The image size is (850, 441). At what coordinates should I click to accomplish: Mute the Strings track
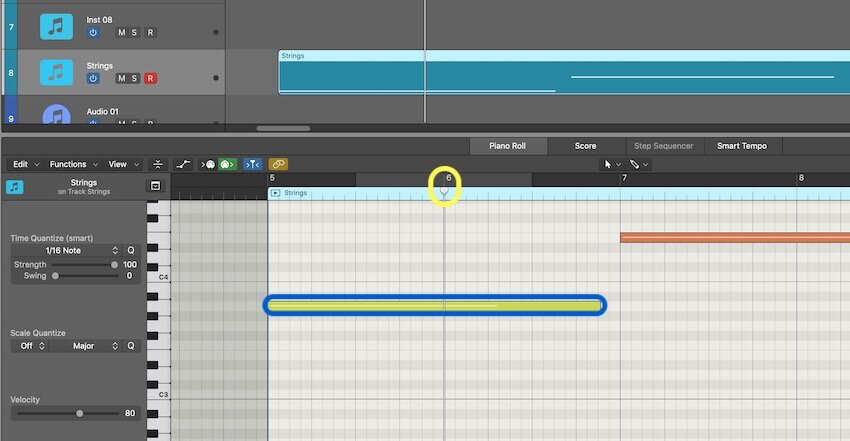click(x=121, y=79)
